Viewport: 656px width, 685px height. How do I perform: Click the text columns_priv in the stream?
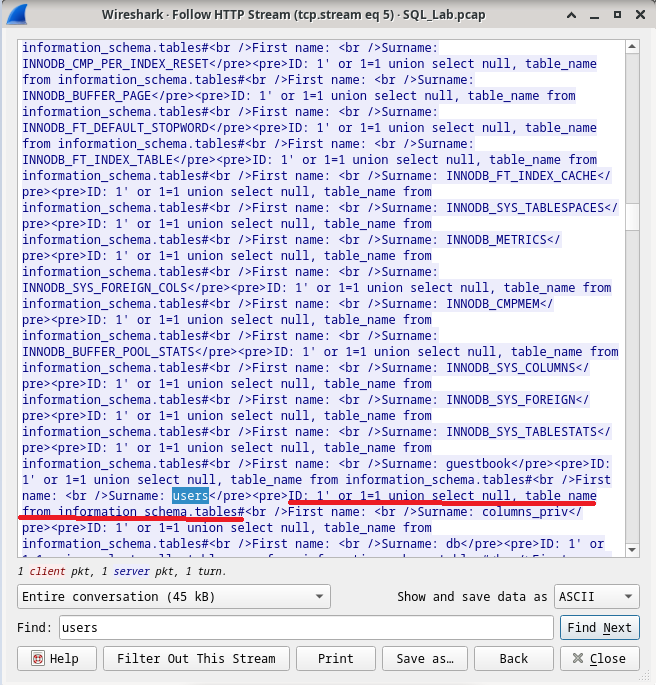pyautogui.click(x=525, y=512)
